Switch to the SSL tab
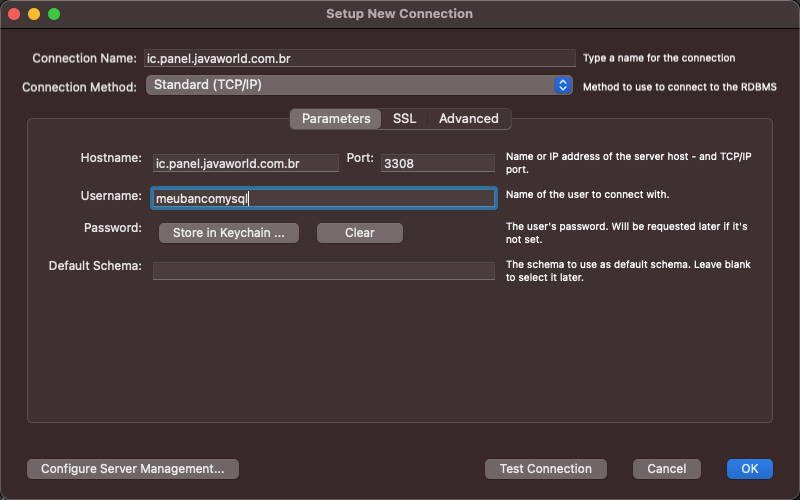Image resolution: width=800 pixels, height=500 pixels. tap(404, 119)
